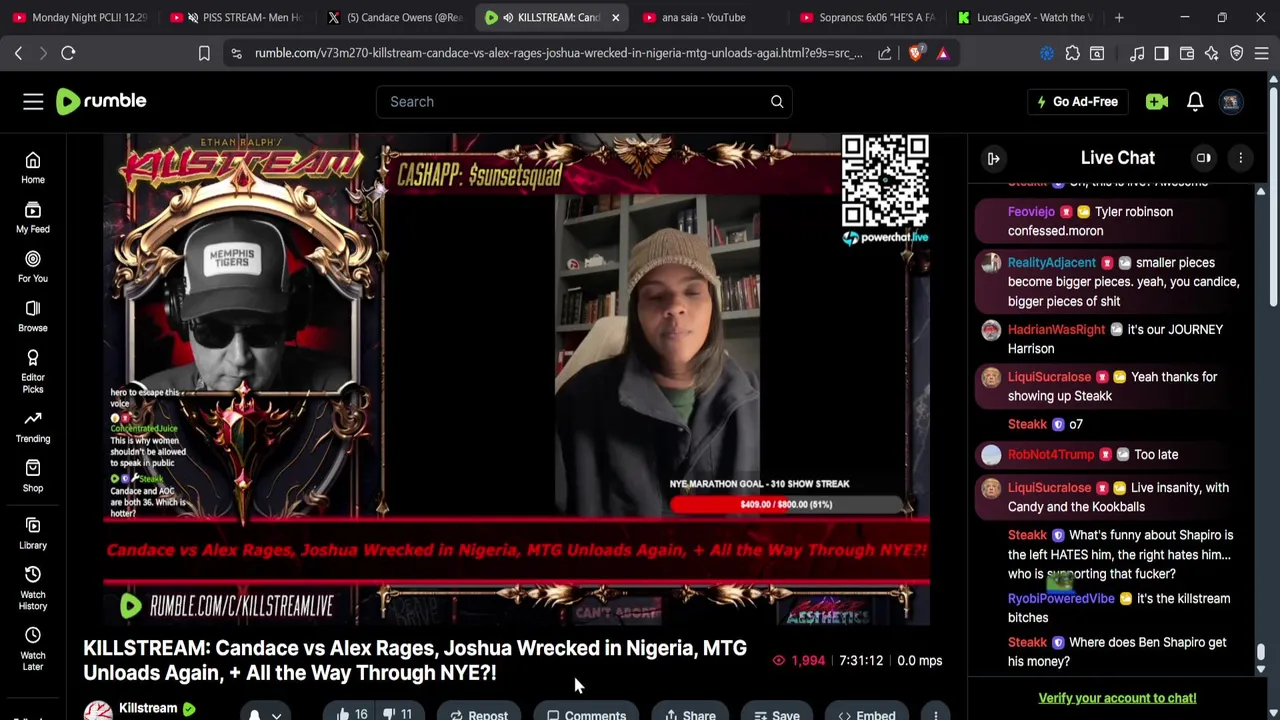Viewport: 1280px width, 720px height.
Task: Click the search magnifier icon
Action: pos(777,101)
